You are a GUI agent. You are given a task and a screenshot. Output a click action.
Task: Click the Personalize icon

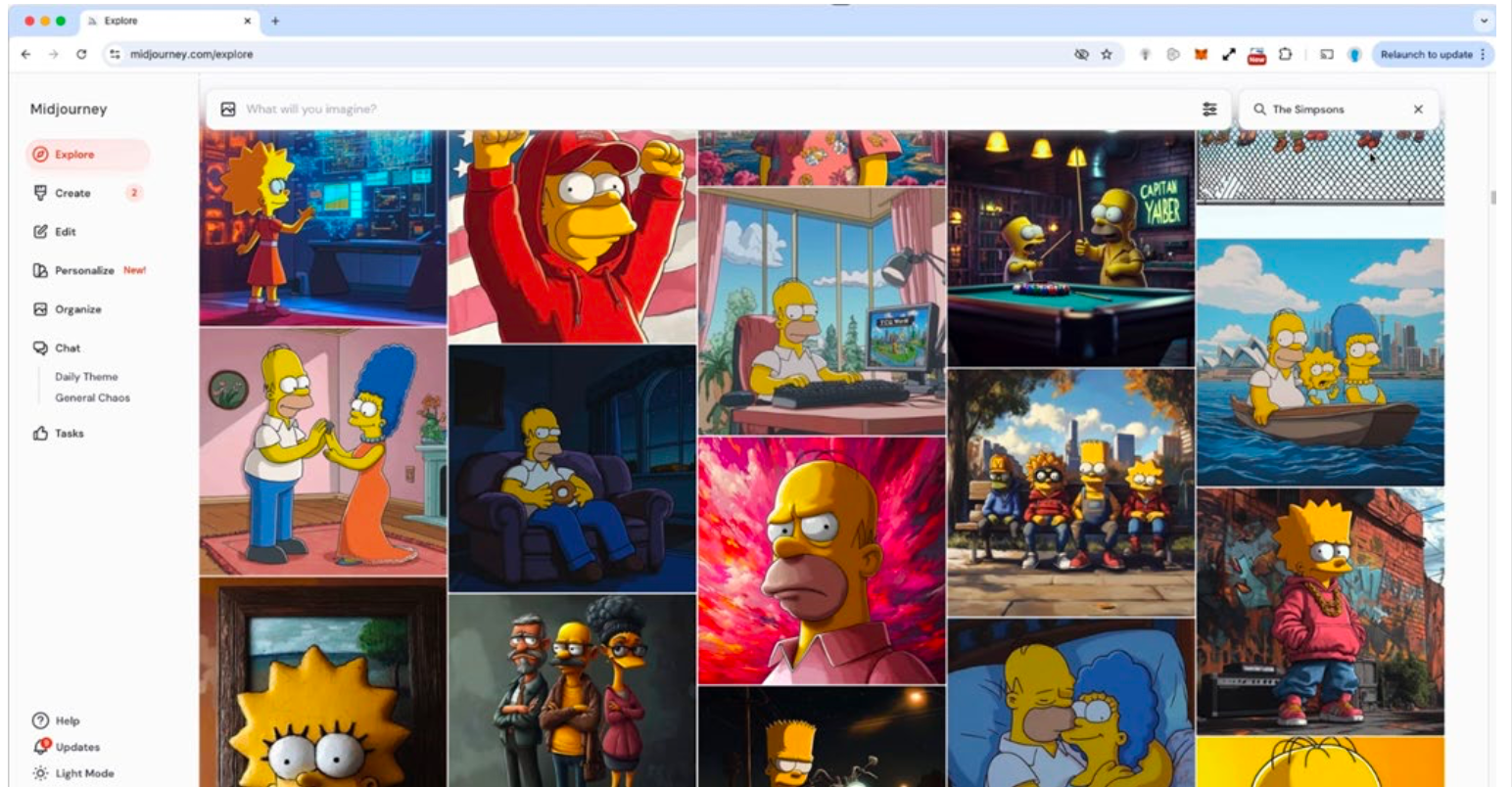pos(40,270)
